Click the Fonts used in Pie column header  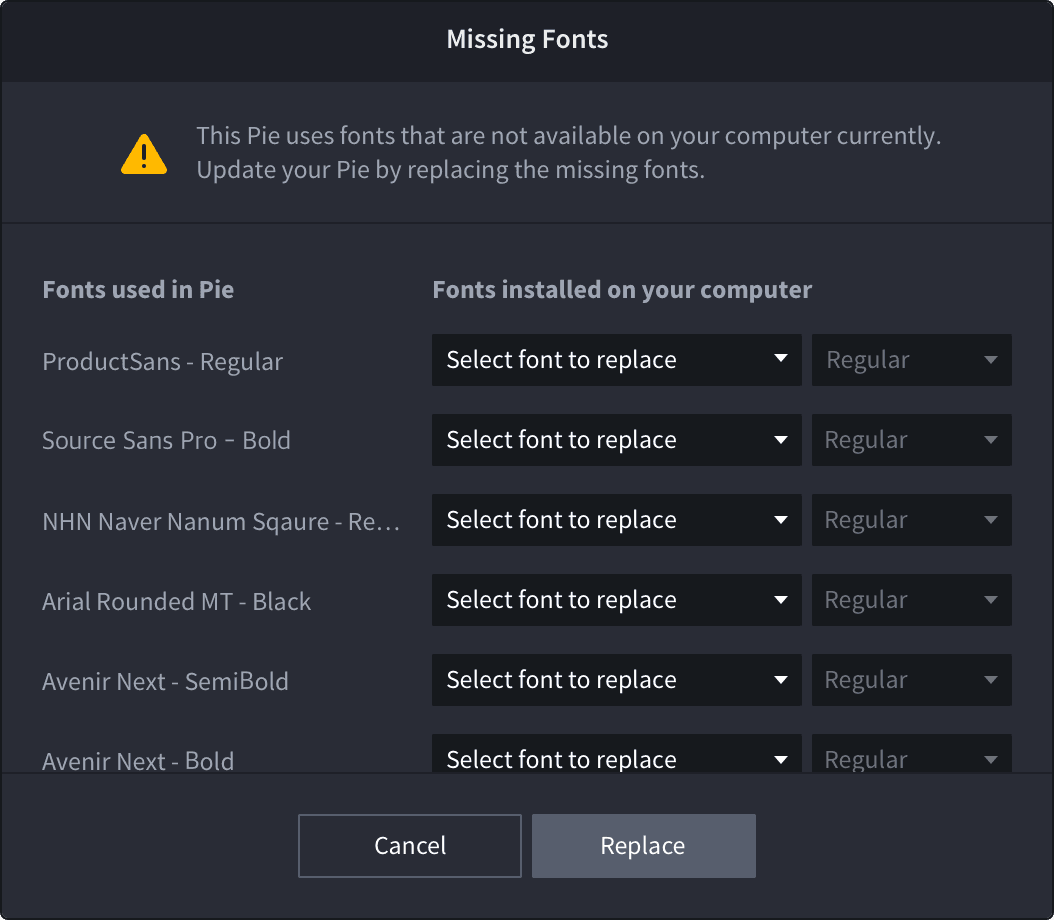(137, 290)
